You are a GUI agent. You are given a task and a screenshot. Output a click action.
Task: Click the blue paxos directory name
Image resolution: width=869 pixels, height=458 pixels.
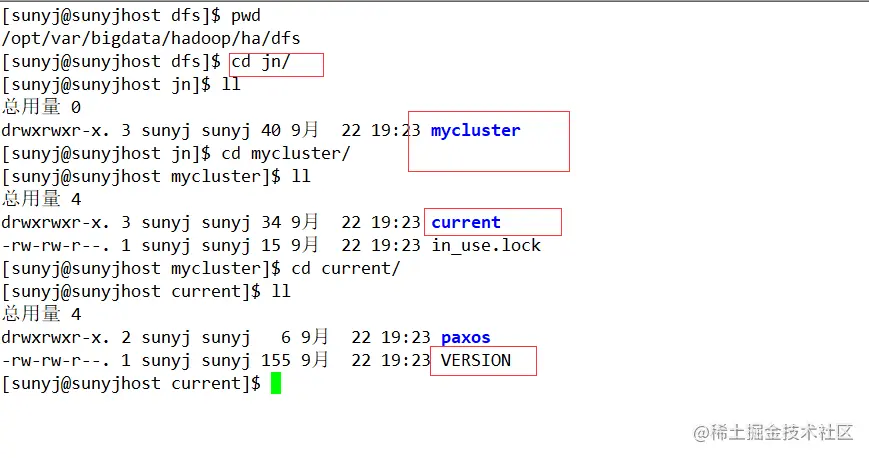[466, 338]
